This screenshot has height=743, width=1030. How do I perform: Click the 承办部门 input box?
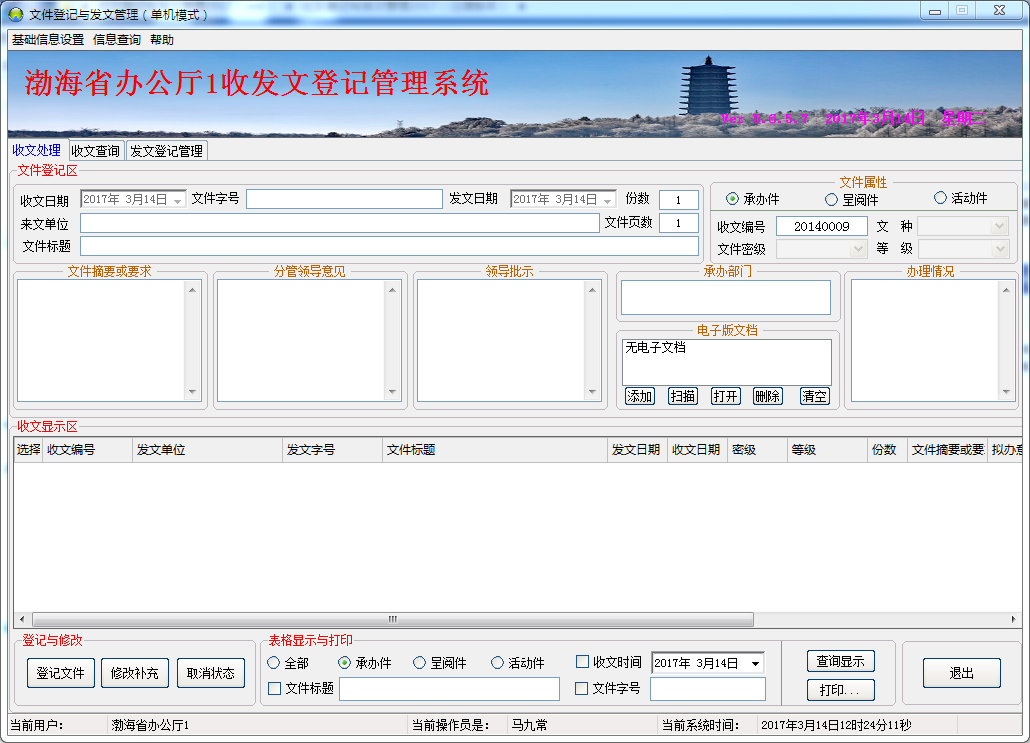point(726,298)
